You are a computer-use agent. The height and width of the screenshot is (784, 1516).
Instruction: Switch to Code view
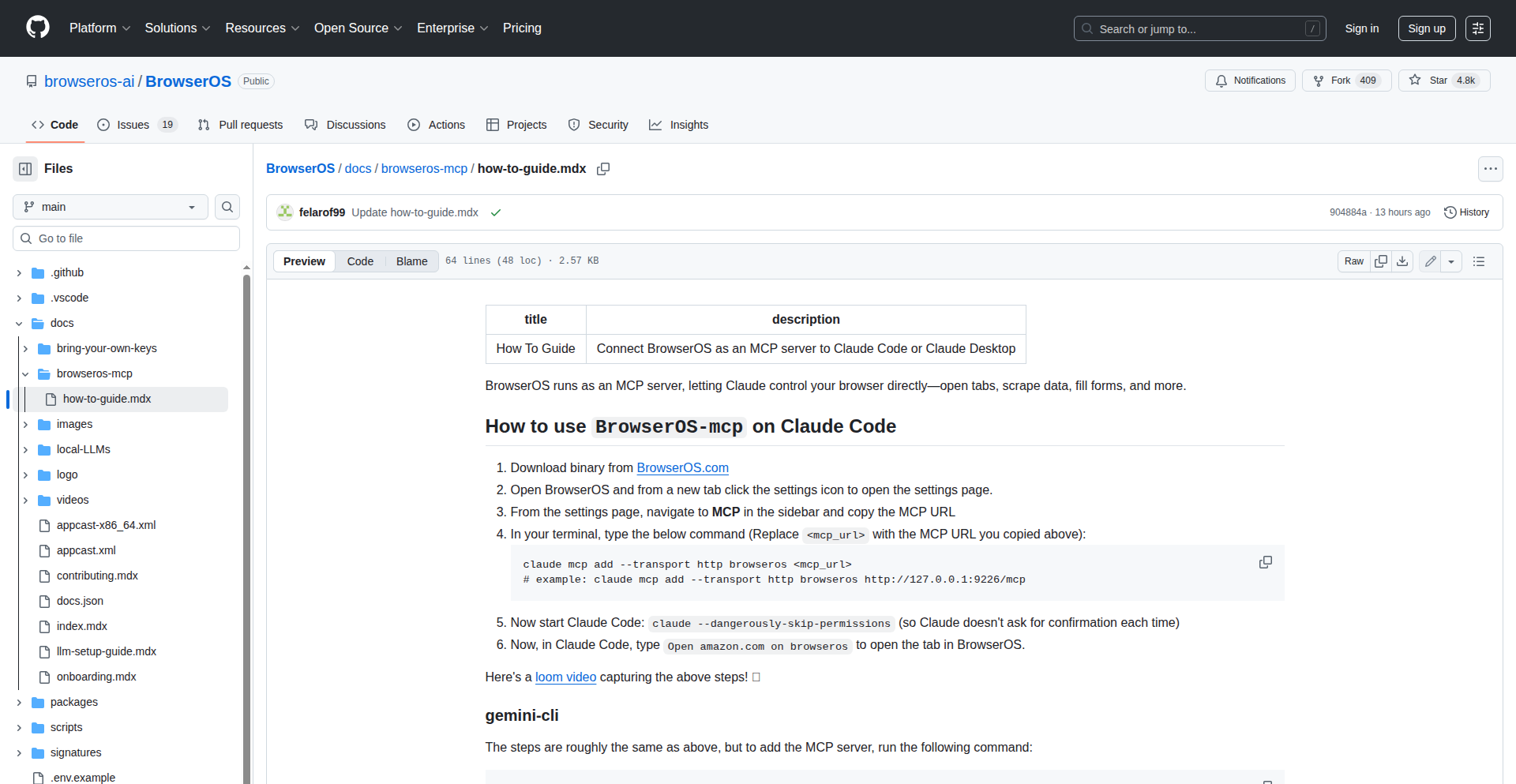(360, 261)
